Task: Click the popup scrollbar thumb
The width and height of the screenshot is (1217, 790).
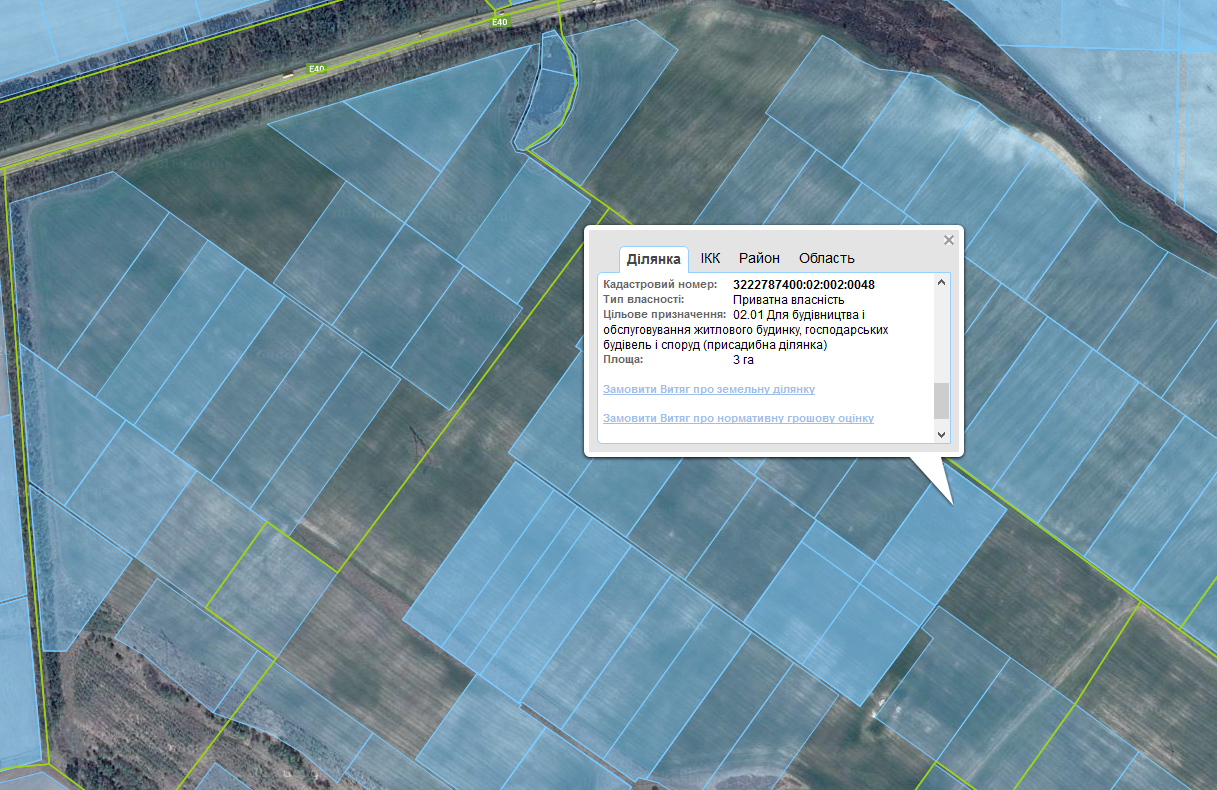Action: (940, 400)
